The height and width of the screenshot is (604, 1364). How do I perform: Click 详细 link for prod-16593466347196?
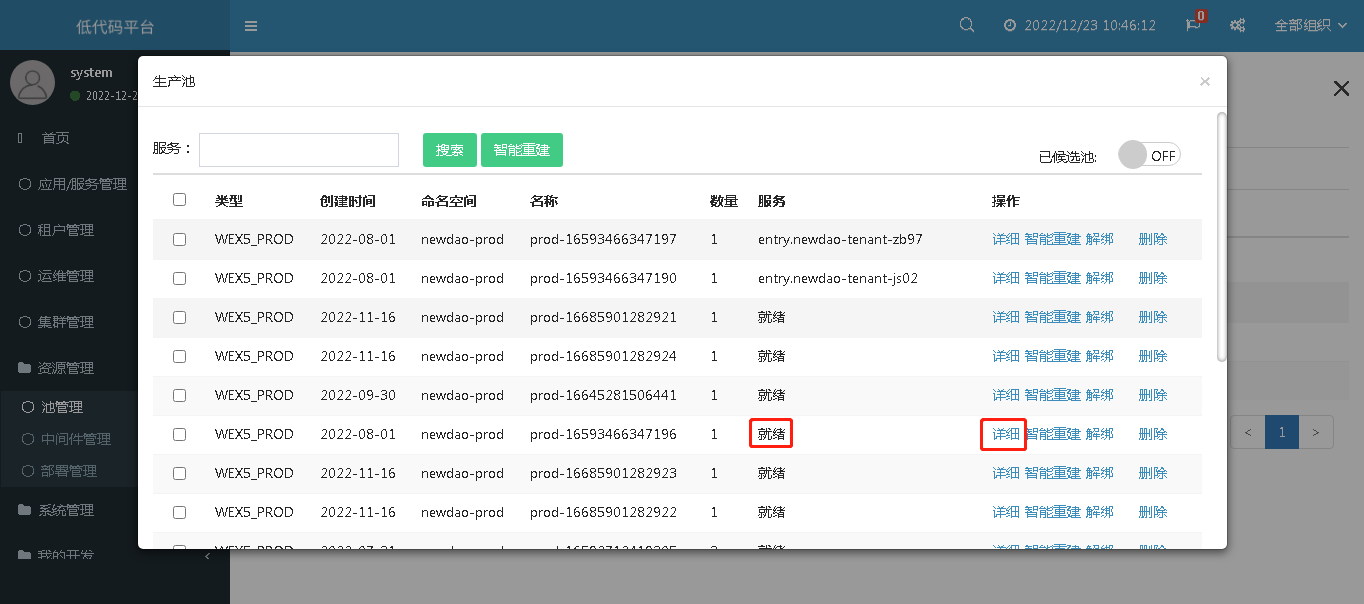pyautogui.click(x=1005, y=435)
